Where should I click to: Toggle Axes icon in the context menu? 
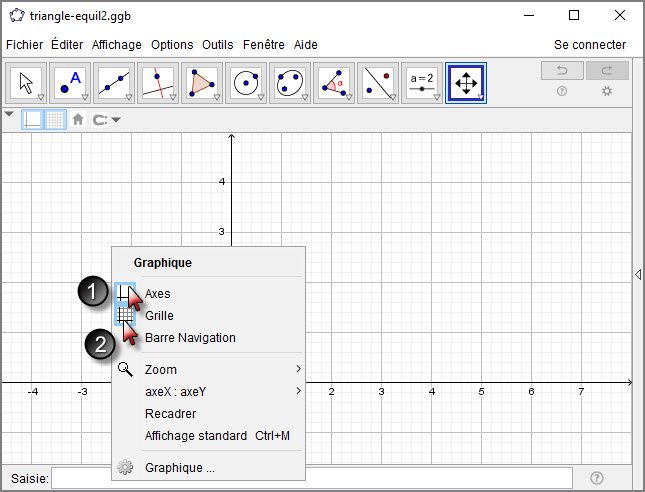coord(125,293)
